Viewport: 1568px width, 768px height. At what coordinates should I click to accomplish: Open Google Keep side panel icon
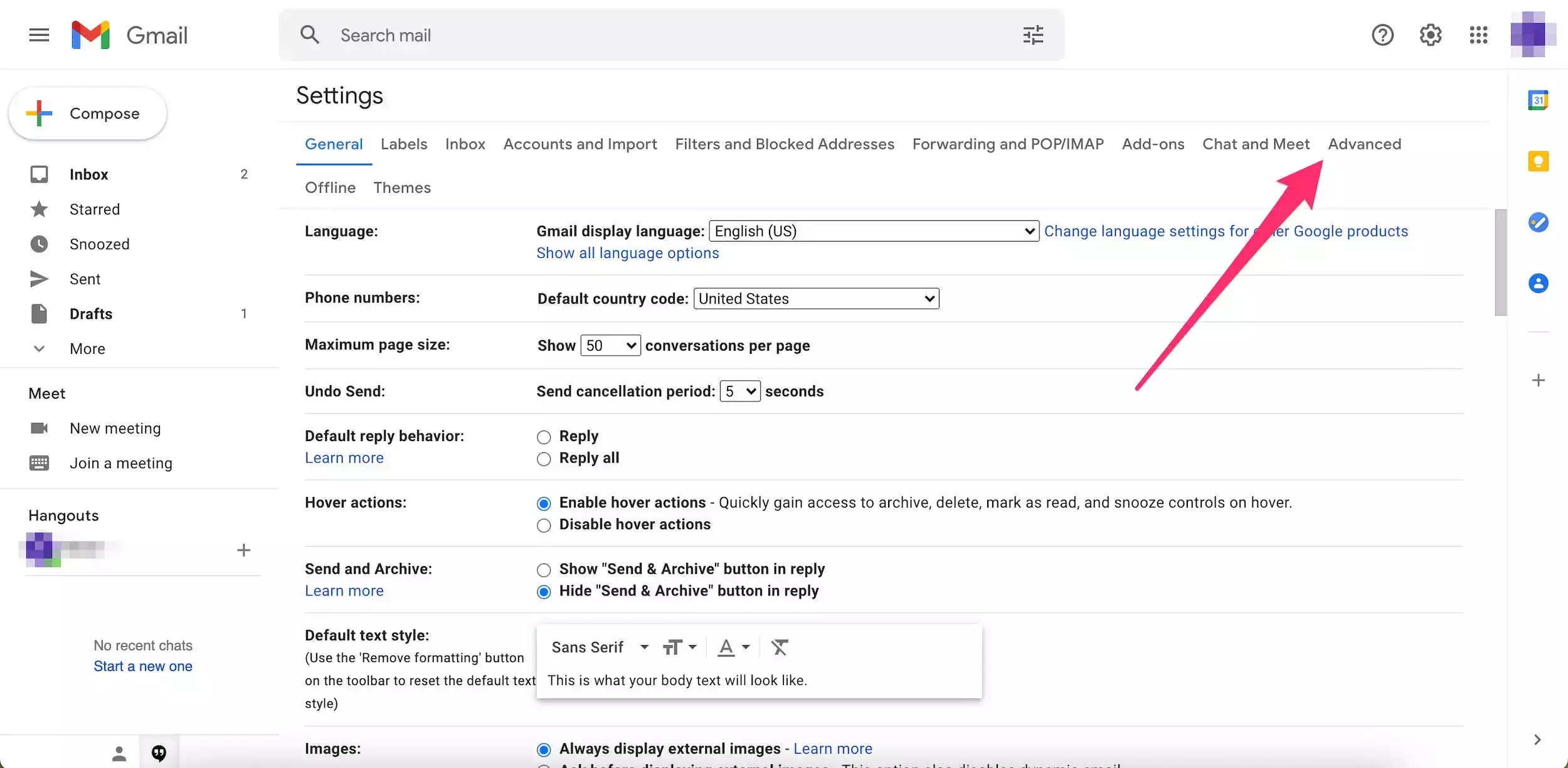tap(1538, 161)
